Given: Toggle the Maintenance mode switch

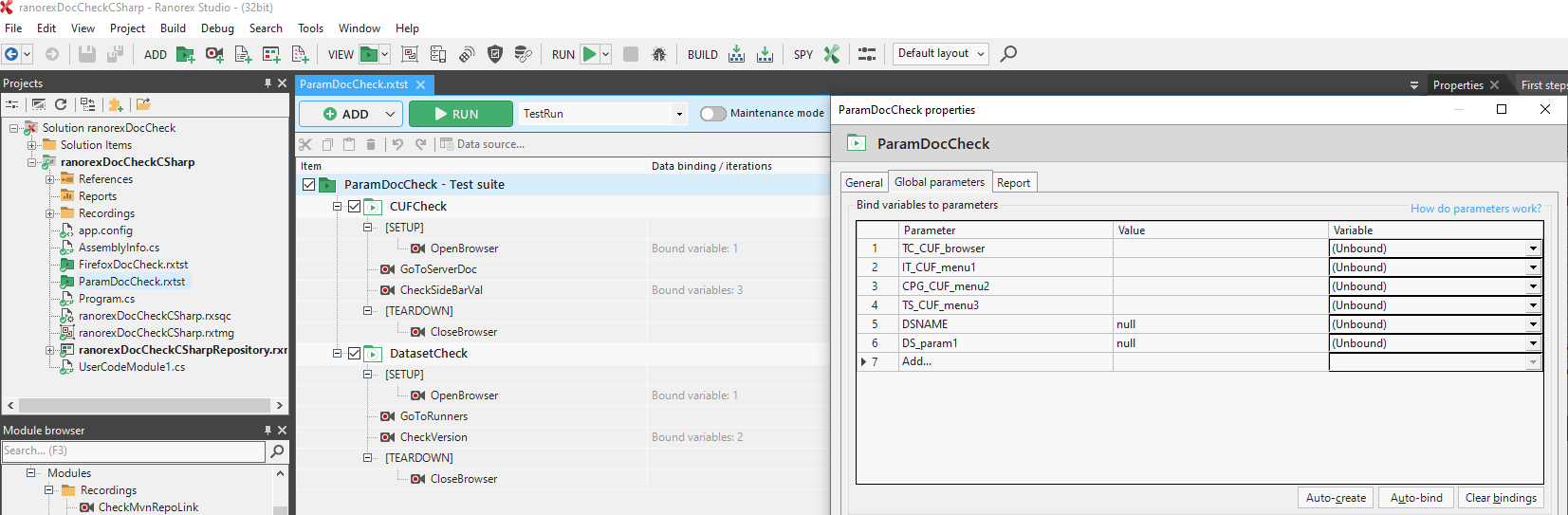Looking at the screenshot, I should point(713,114).
